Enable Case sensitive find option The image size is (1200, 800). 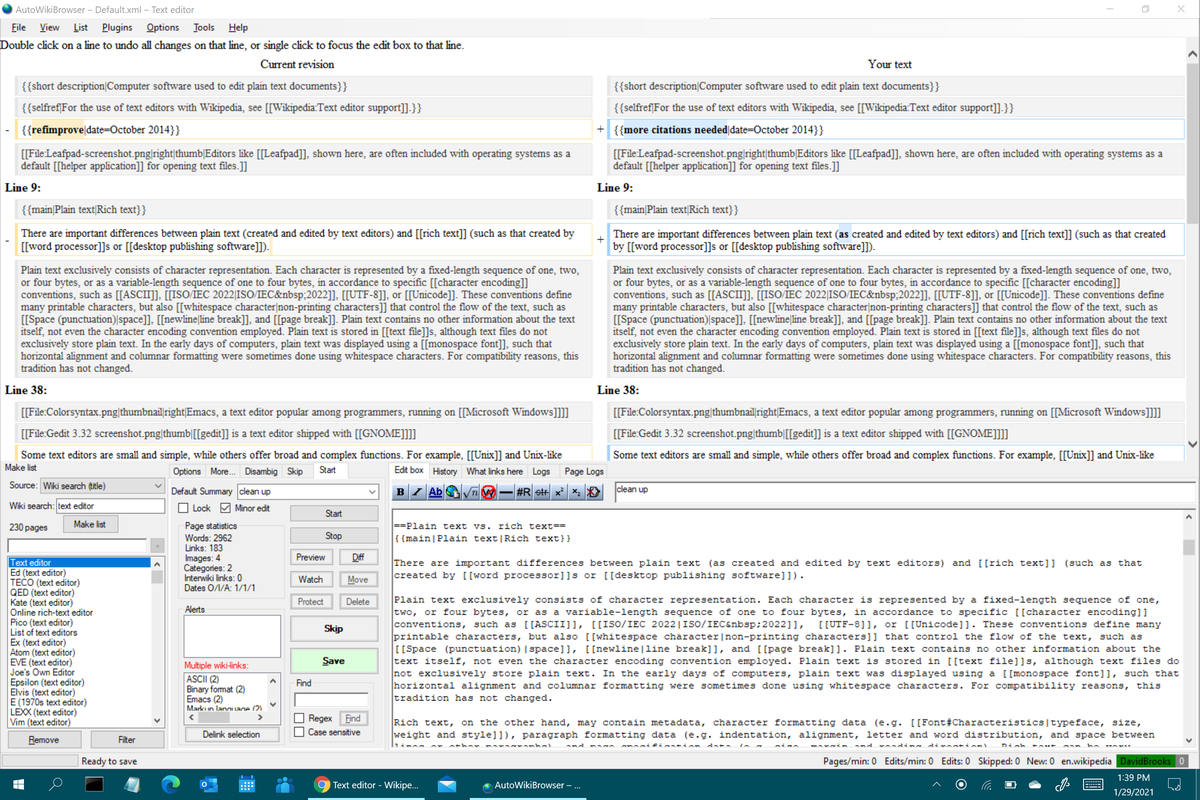[x=301, y=732]
